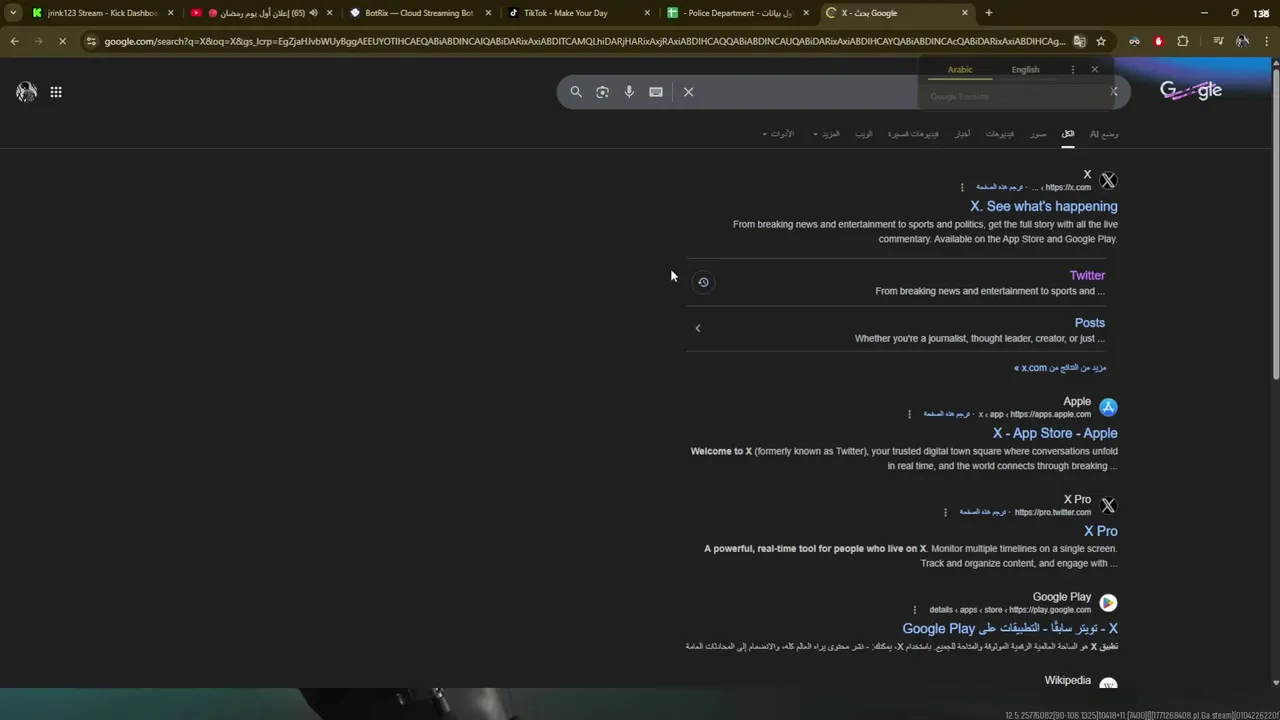Translate this page link for apps.apple.com
Image resolution: width=1280 pixels, height=720 pixels.
coord(947,414)
